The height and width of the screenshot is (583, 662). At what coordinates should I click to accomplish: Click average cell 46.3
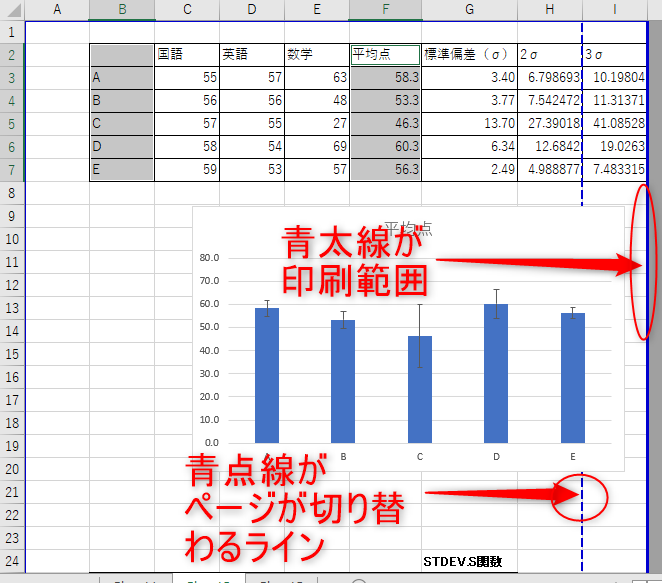point(385,124)
